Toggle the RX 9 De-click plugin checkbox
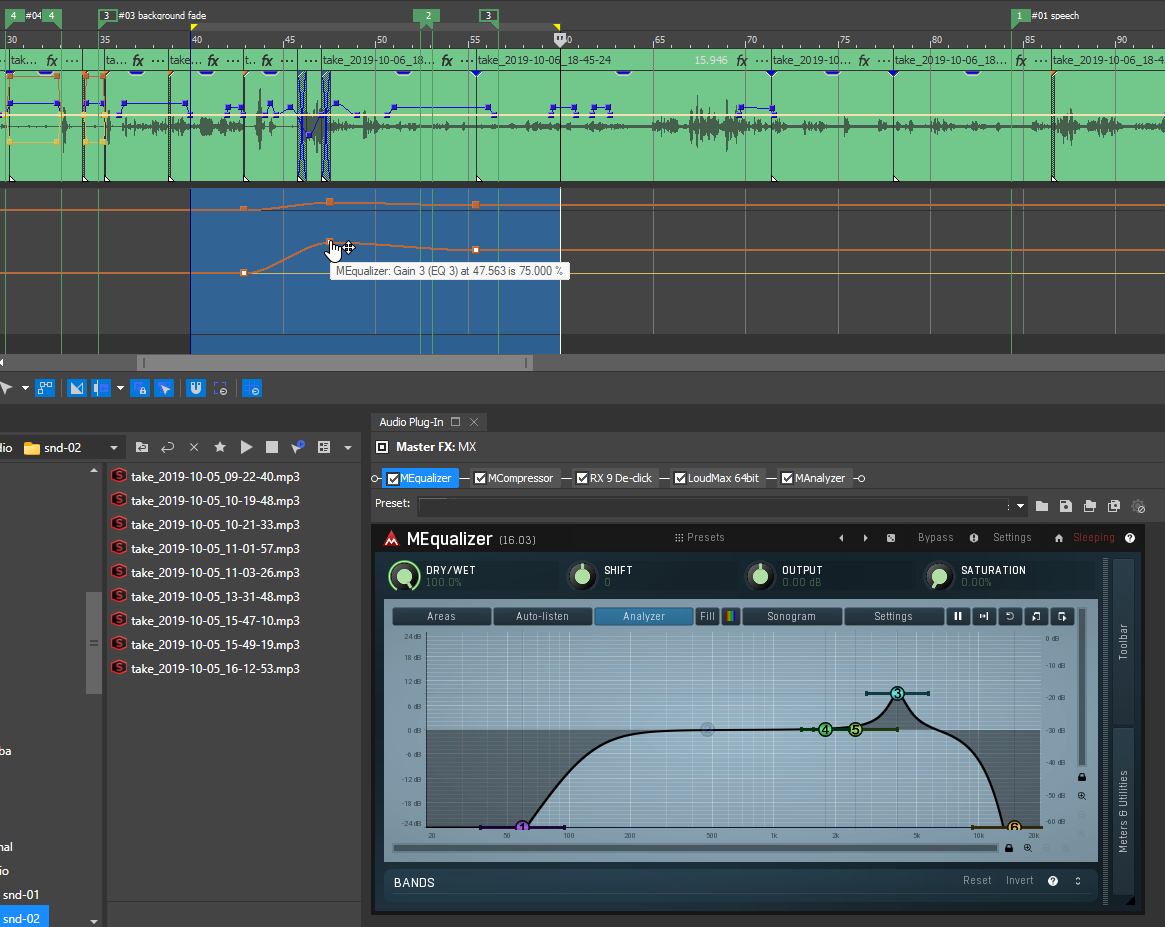The image size is (1165, 927). tap(582, 478)
